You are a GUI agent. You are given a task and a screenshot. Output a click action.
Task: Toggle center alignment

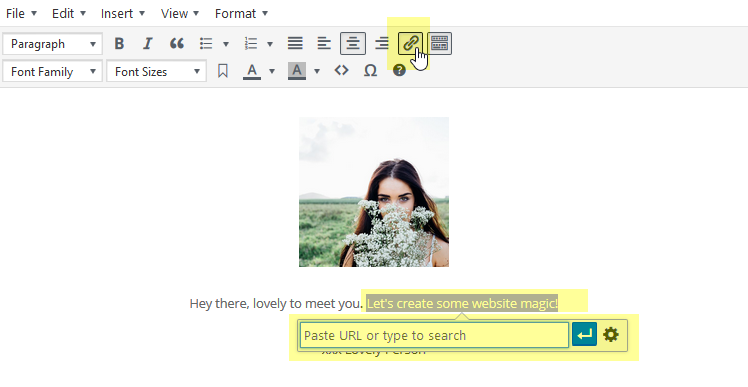(x=353, y=44)
